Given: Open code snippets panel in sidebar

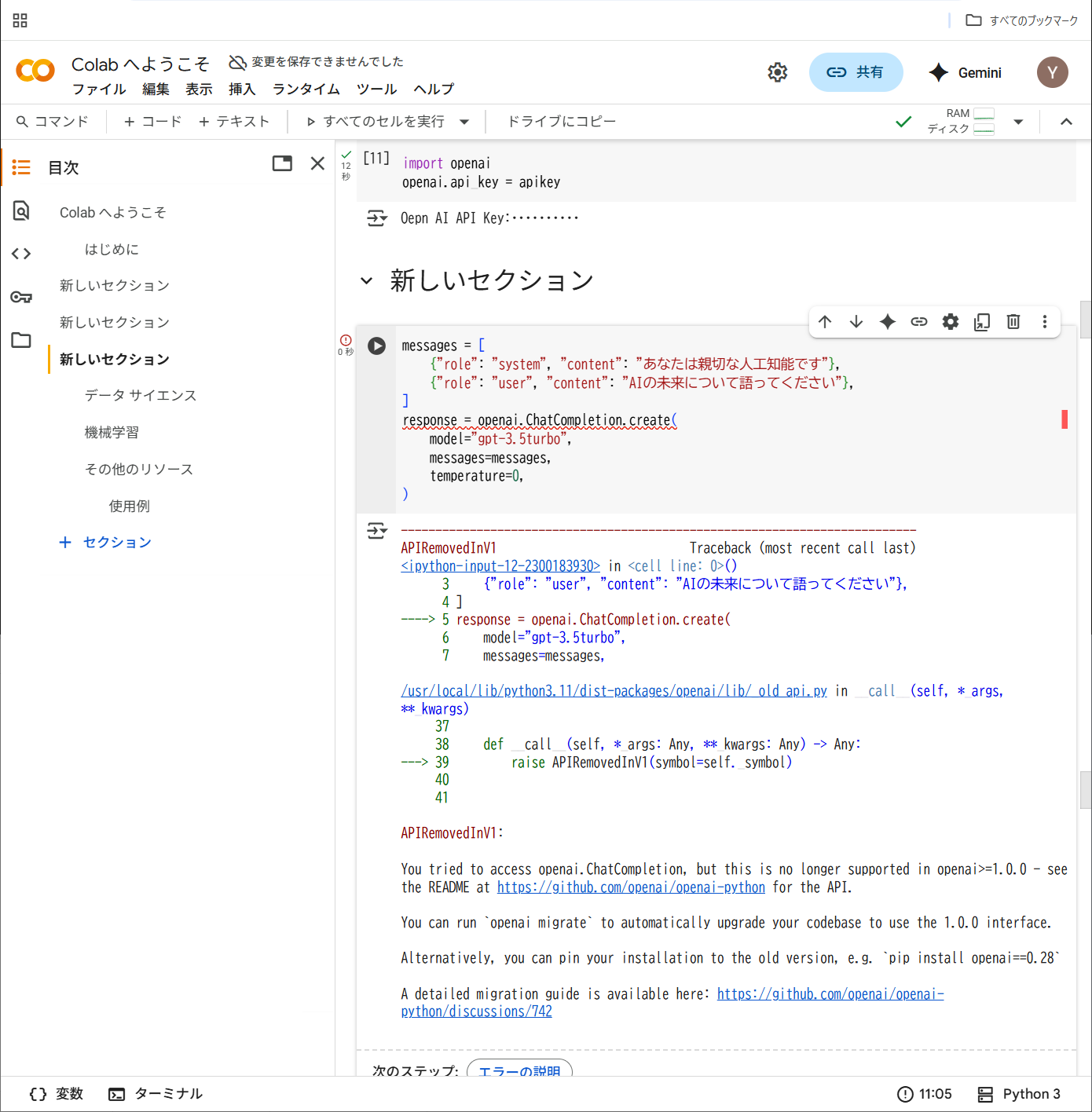Looking at the screenshot, I should tap(21, 254).
